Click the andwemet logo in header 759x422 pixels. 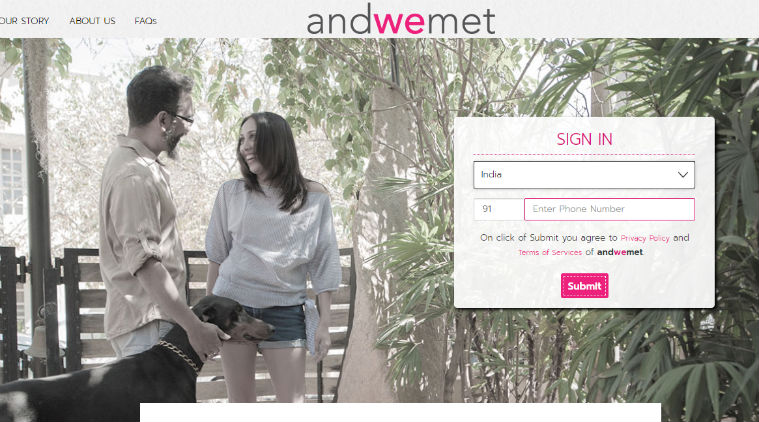click(x=401, y=20)
